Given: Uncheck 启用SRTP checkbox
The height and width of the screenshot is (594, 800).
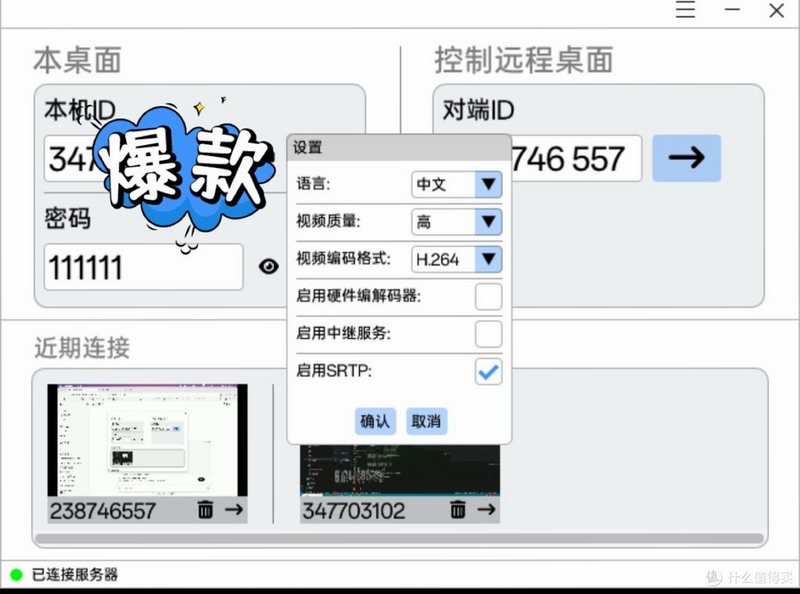Looking at the screenshot, I should tap(488, 372).
